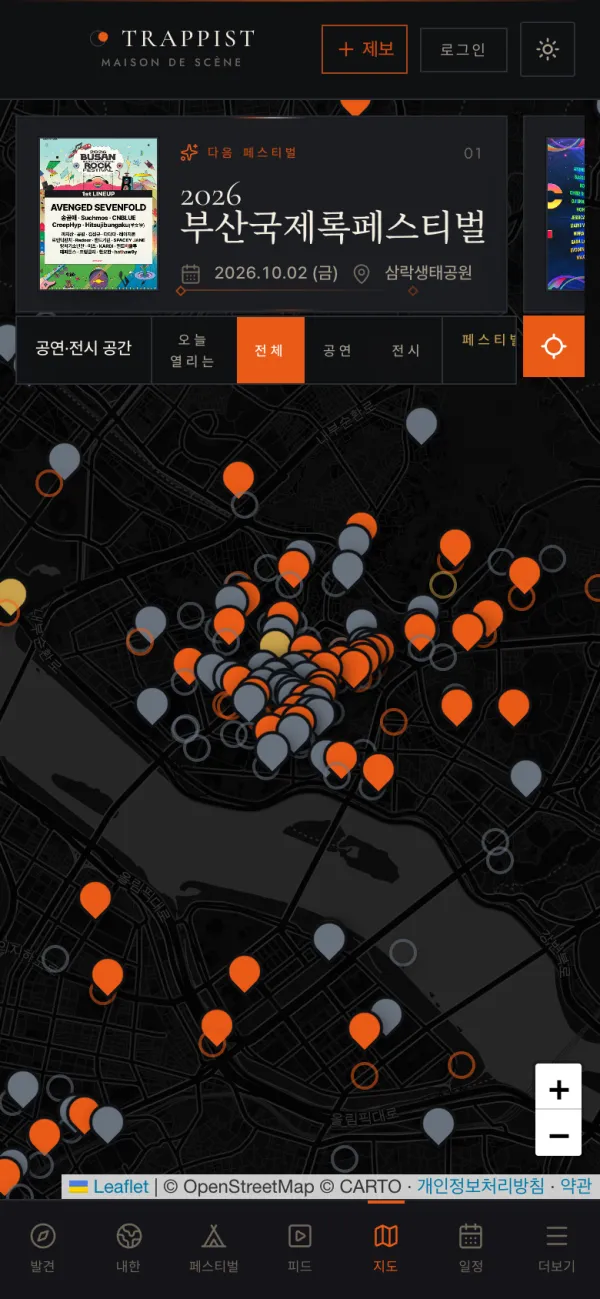Click the calendar icon beside 2026.10.02

(x=191, y=273)
